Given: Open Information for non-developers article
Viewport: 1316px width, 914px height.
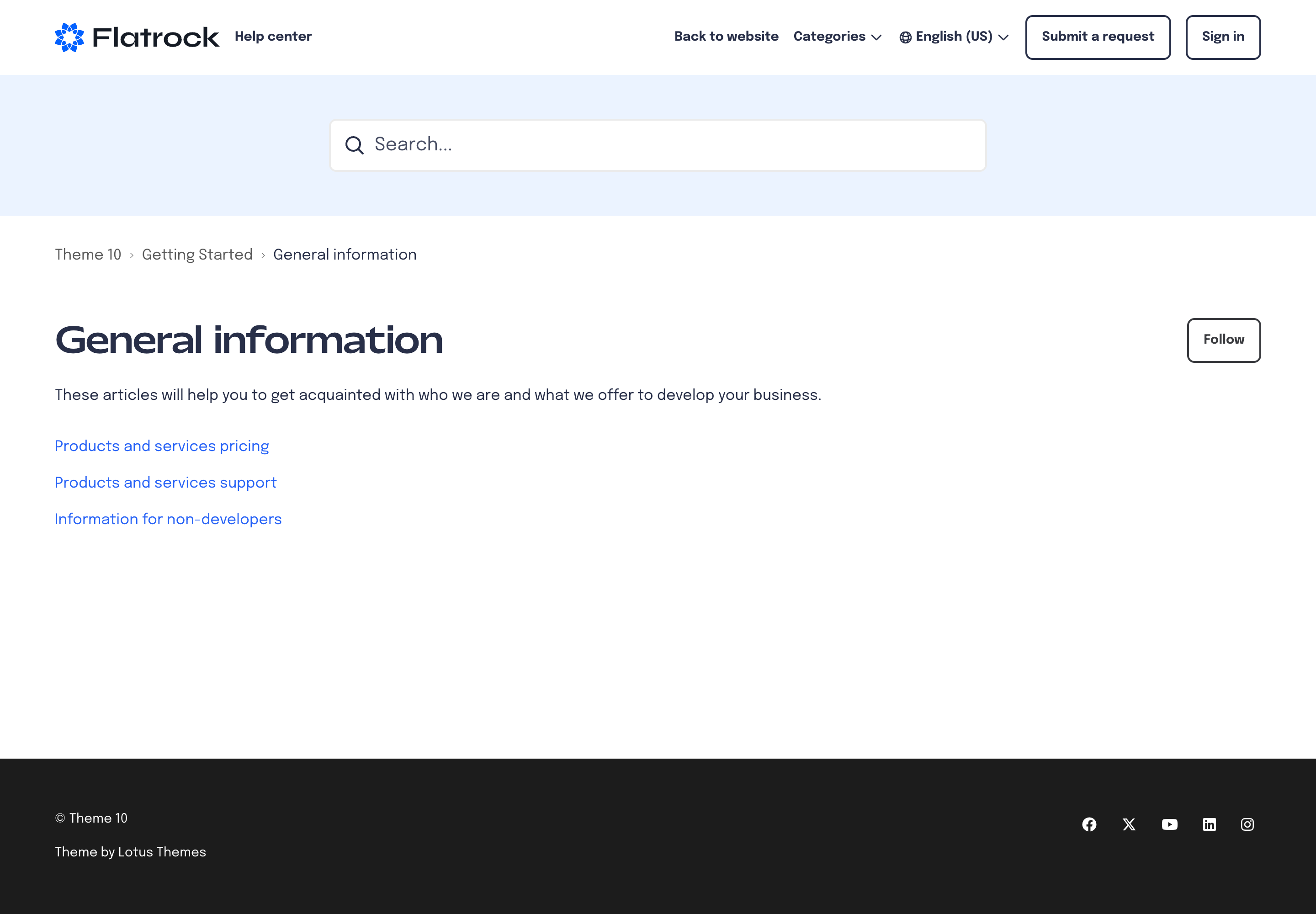Looking at the screenshot, I should (x=168, y=520).
